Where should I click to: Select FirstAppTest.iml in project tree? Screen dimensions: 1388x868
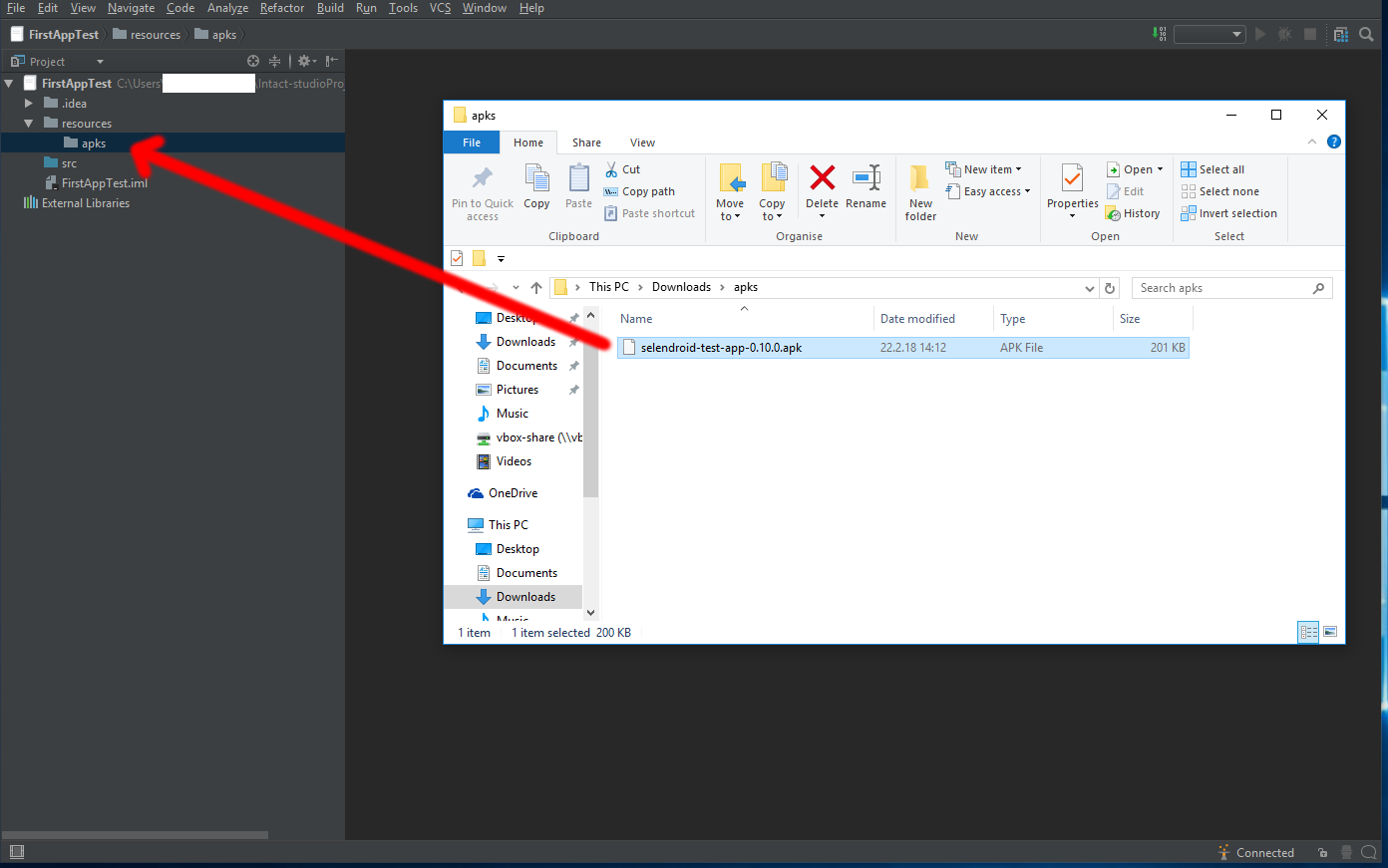[x=96, y=183]
